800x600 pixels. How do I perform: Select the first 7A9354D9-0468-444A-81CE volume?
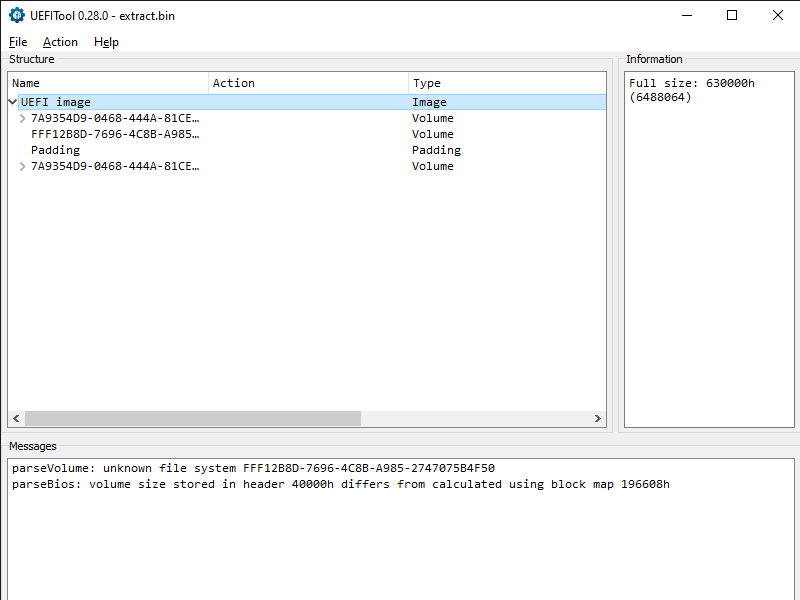[x=115, y=118]
